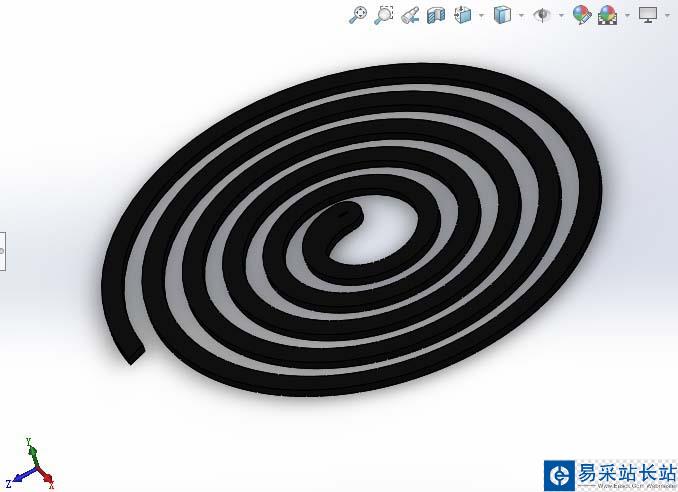
Task: Return to the Previous View
Action: click(410, 16)
